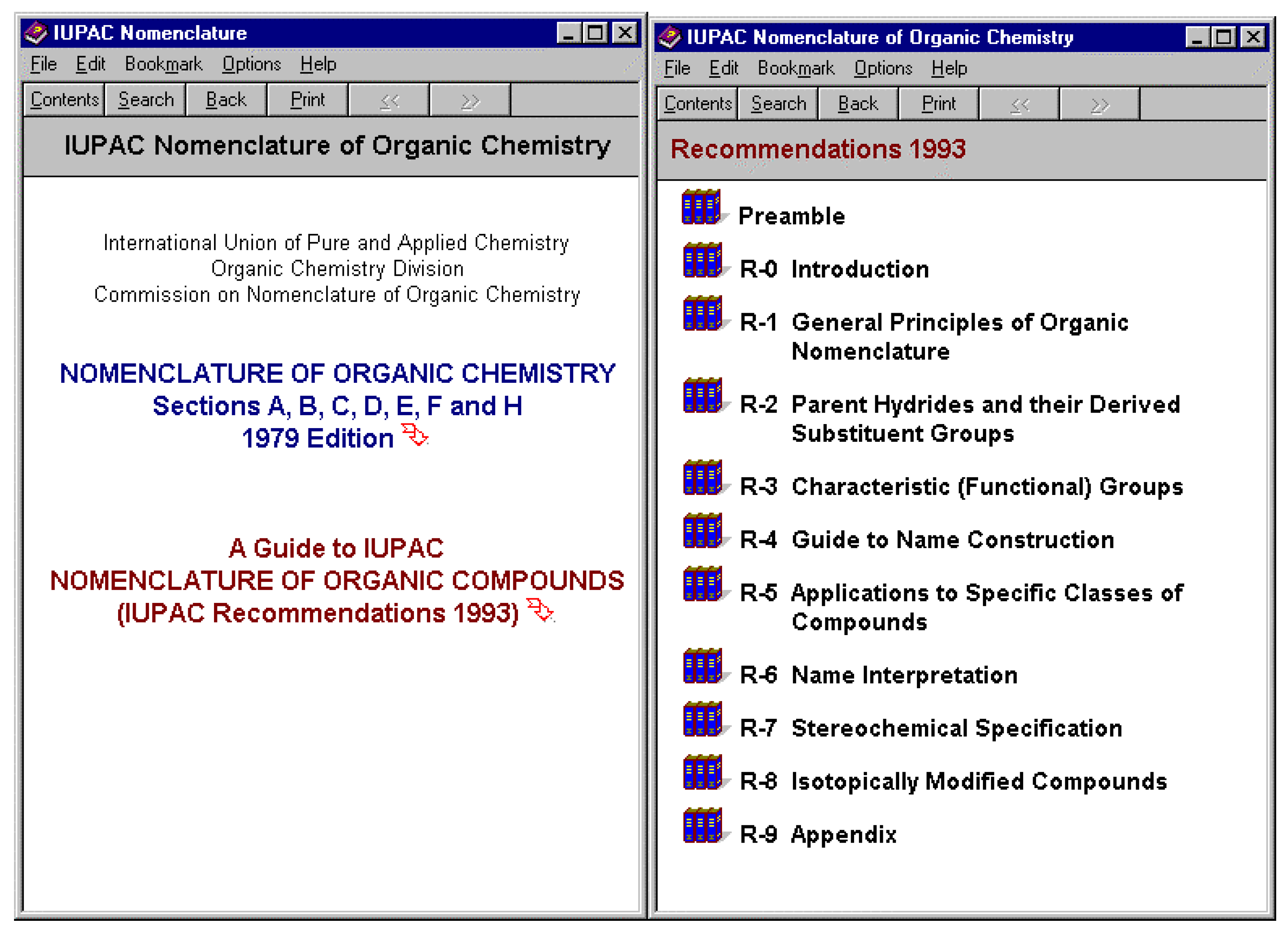Click the Search toolbar button
The image size is (1288, 933).
(x=145, y=99)
